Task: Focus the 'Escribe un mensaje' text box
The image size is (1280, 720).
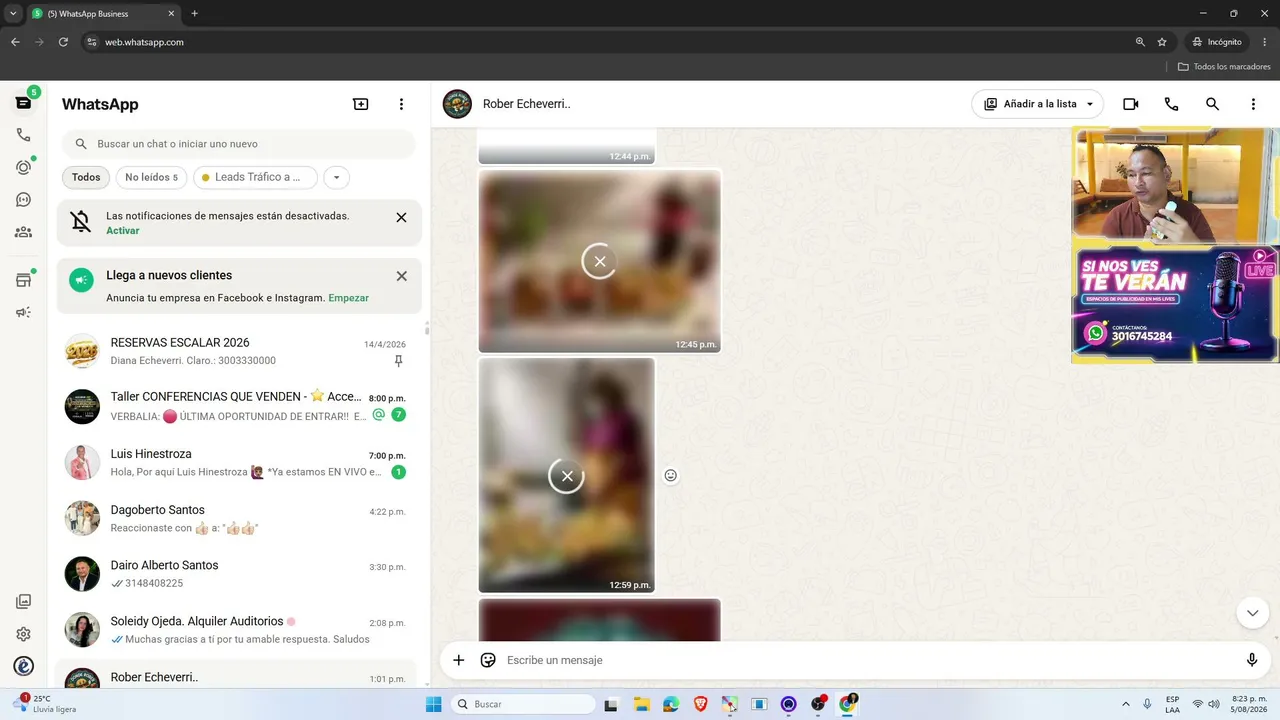Action: [x=868, y=660]
